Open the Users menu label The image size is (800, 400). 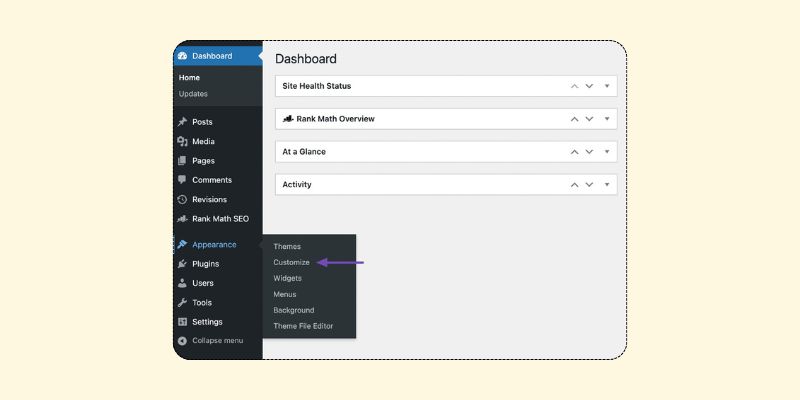pyautogui.click(x=203, y=283)
